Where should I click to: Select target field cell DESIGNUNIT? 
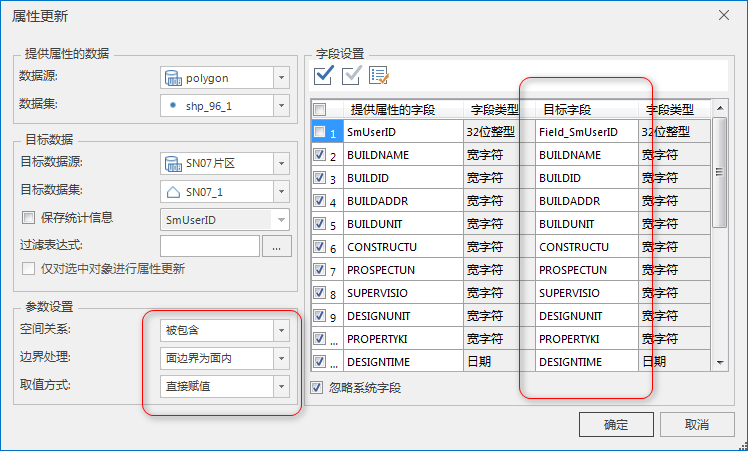pos(587,315)
